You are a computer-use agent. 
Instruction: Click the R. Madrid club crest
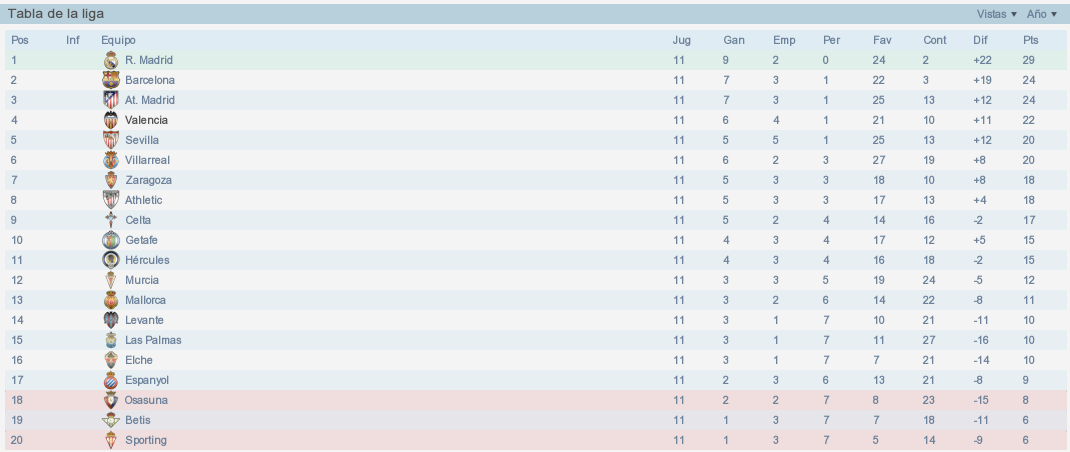coord(111,60)
